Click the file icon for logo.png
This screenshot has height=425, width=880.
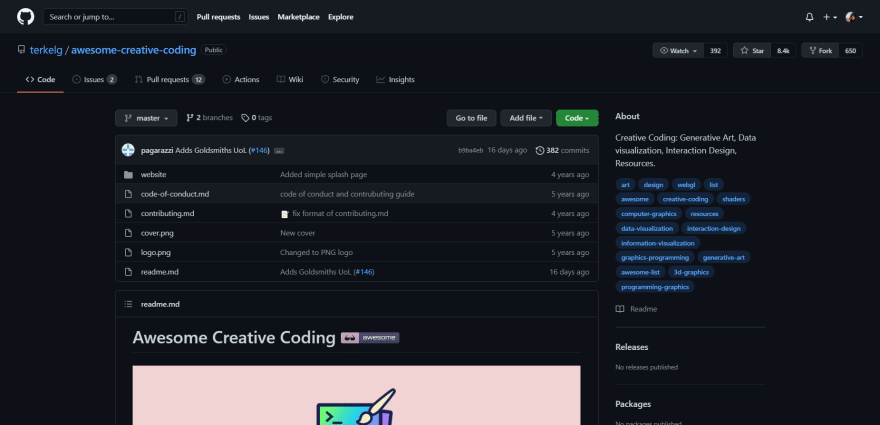click(x=129, y=253)
